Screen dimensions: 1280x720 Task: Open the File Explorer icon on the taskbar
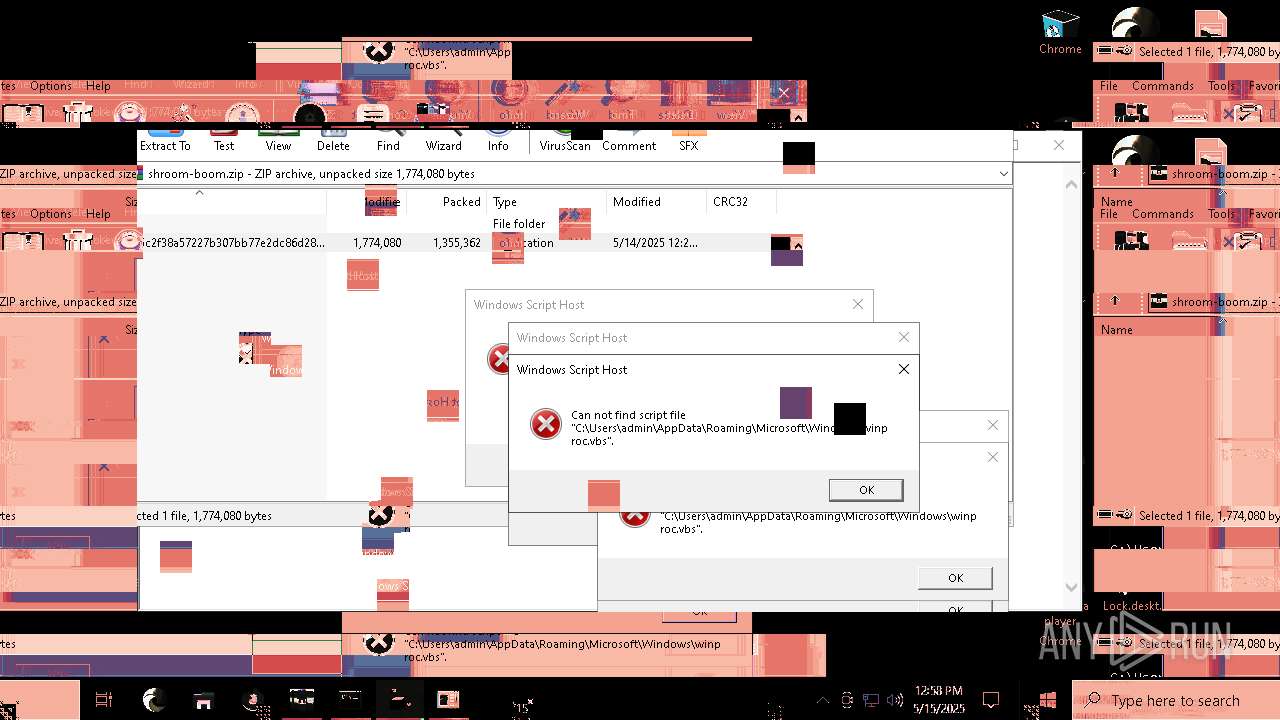point(203,700)
